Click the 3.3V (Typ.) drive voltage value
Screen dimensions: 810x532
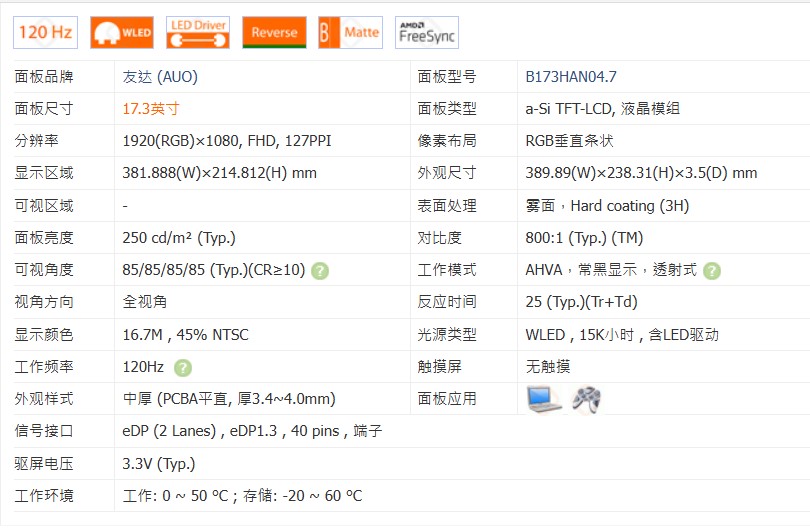pos(159,463)
